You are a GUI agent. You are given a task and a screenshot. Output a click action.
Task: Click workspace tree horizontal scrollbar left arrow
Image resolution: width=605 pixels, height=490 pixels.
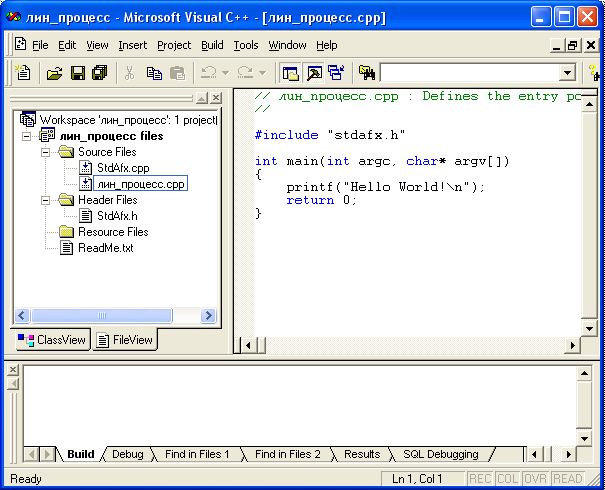(22, 316)
